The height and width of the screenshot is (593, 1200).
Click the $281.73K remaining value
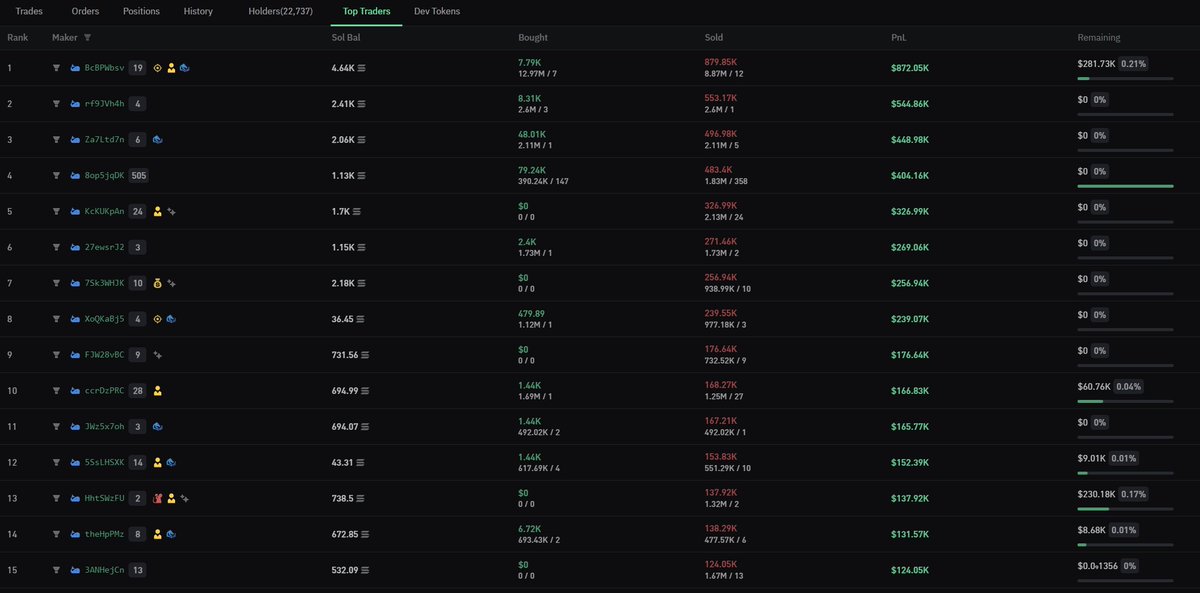tap(1096, 63)
